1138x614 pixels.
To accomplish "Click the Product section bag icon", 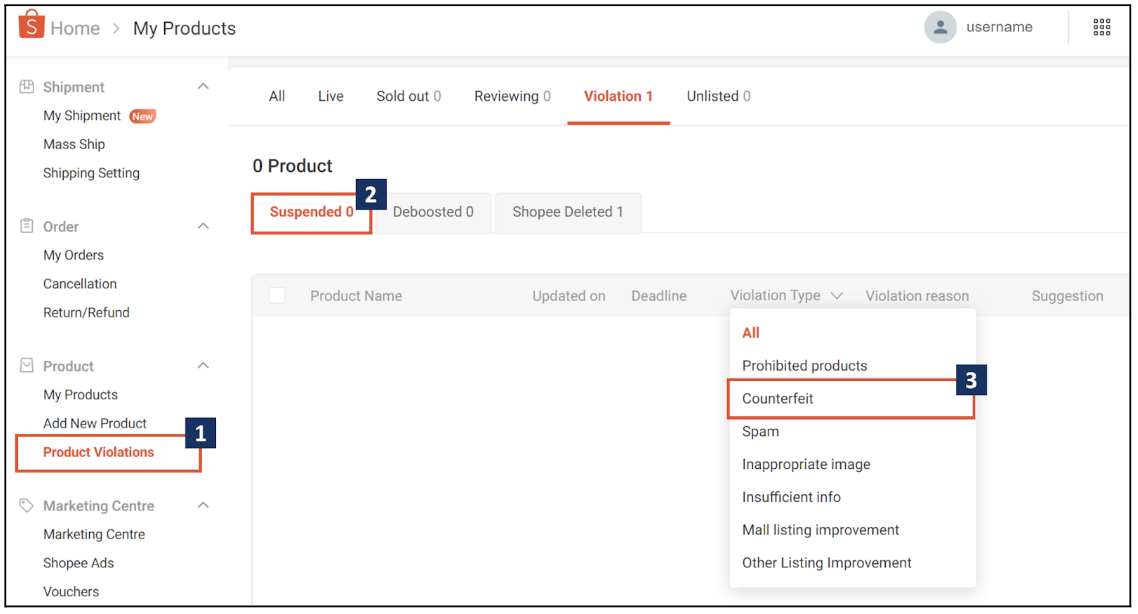I will pos(27,366).
